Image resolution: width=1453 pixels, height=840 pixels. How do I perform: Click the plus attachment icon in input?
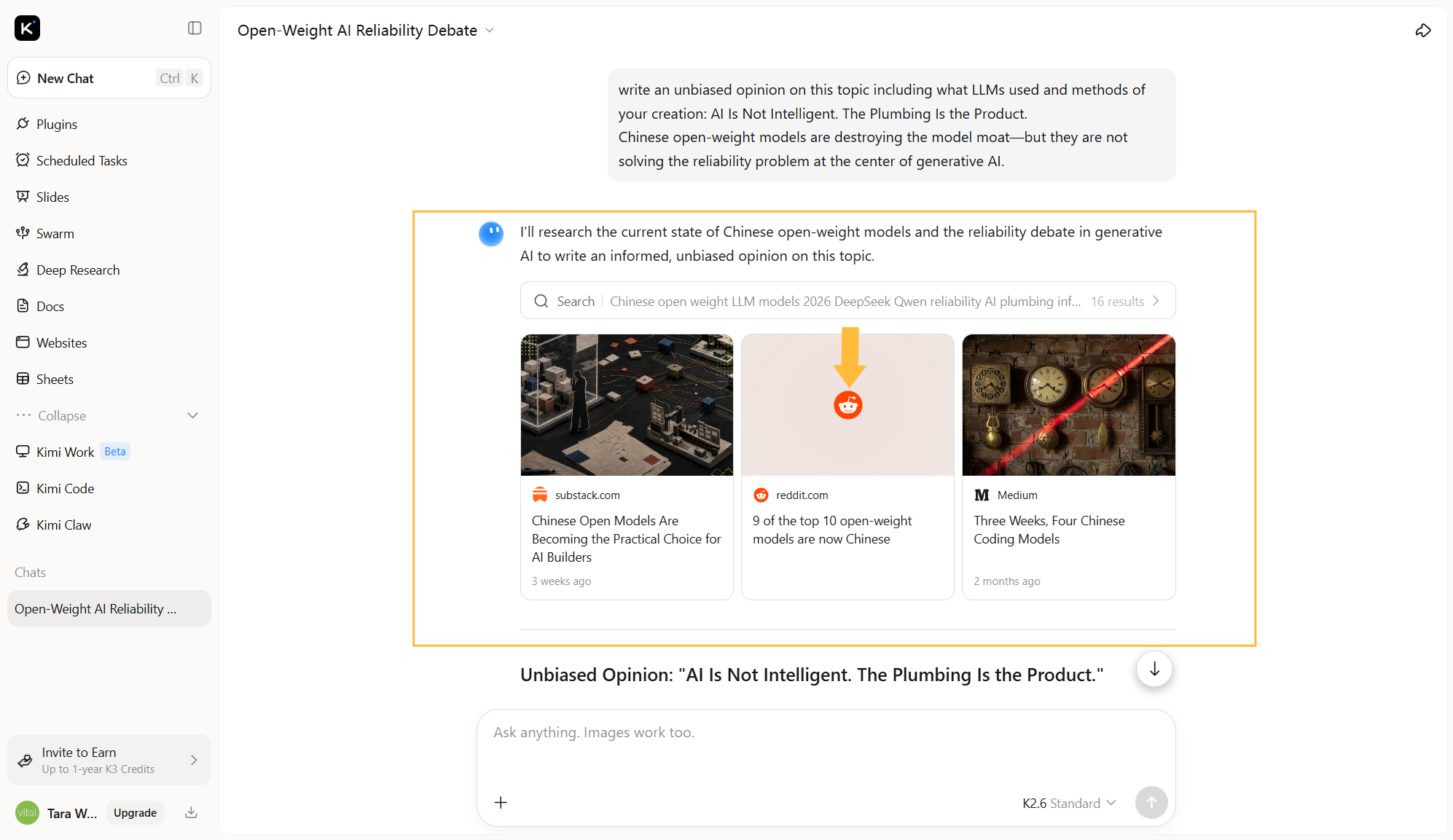pos(501,802)
